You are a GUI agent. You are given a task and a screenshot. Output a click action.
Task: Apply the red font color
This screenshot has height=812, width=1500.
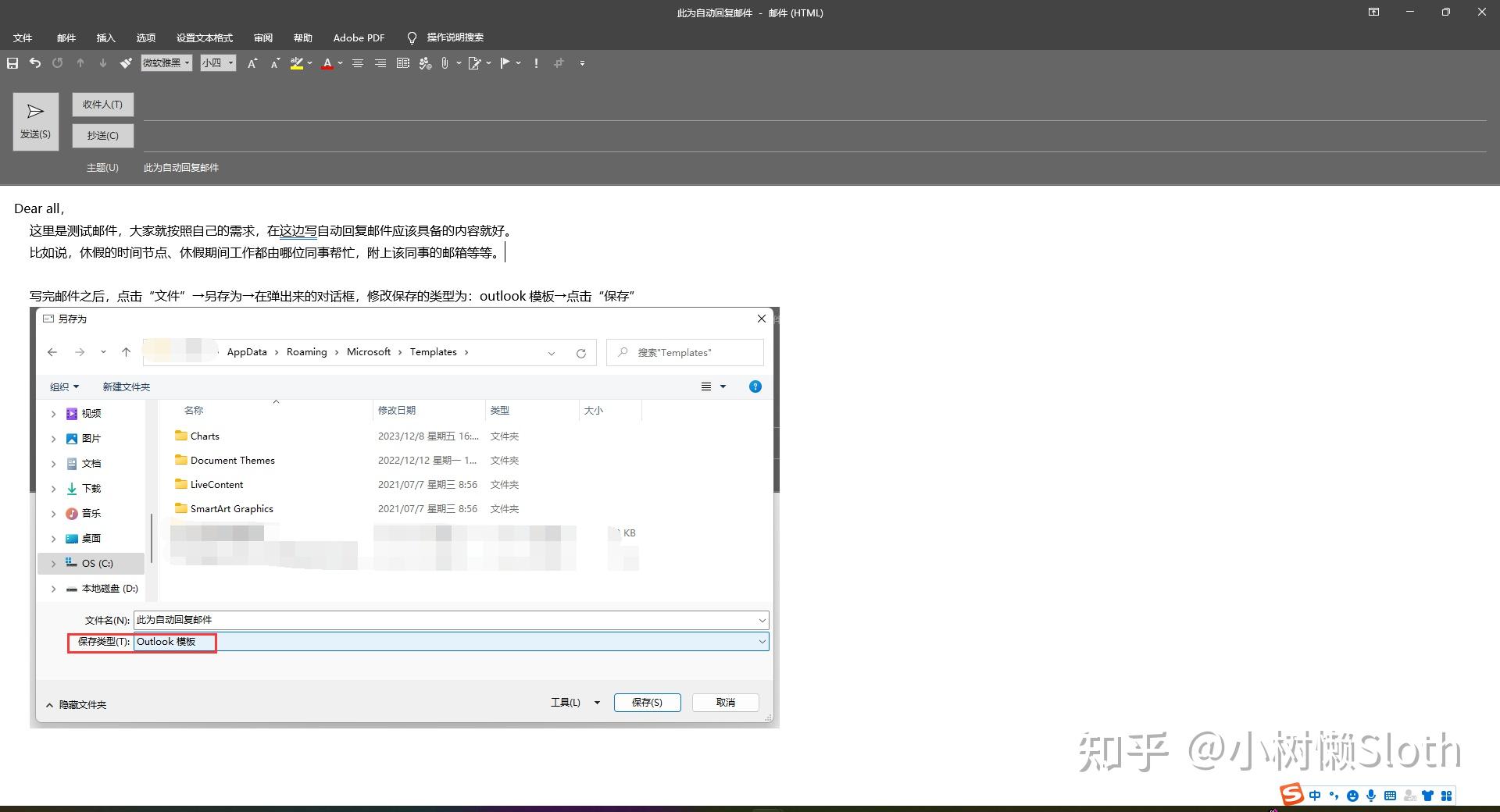tap(327, 63)
